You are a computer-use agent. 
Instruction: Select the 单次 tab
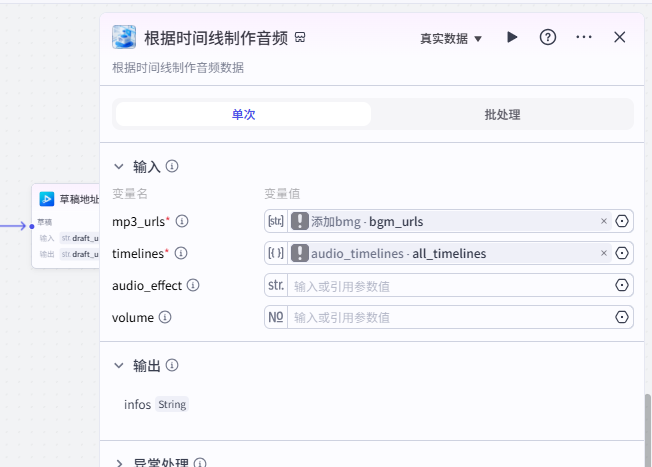(243, 114)
